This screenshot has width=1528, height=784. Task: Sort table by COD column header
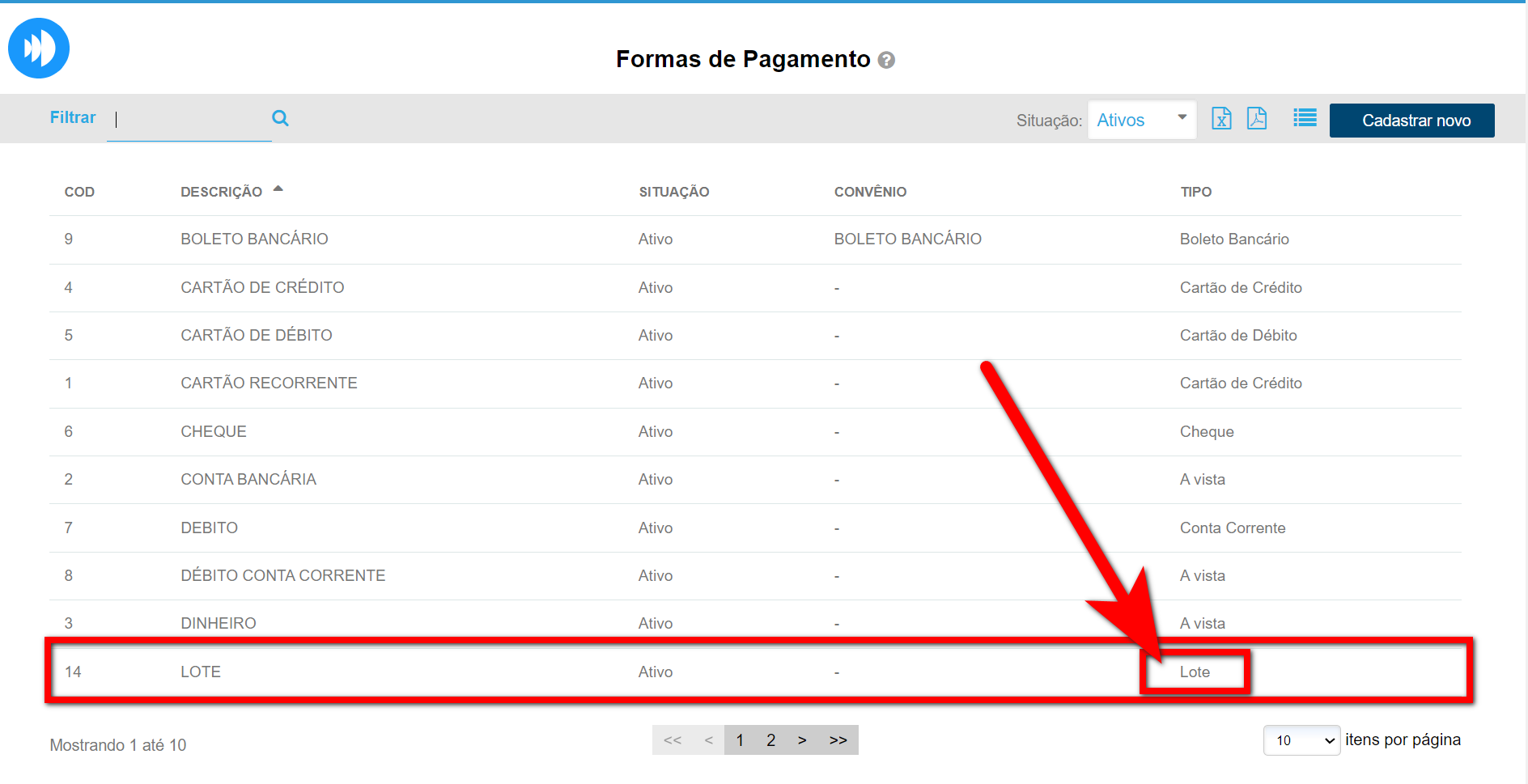(x=79, y=192)
